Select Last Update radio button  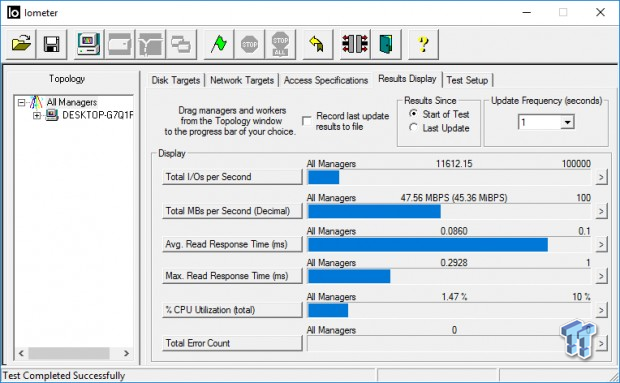413,128
